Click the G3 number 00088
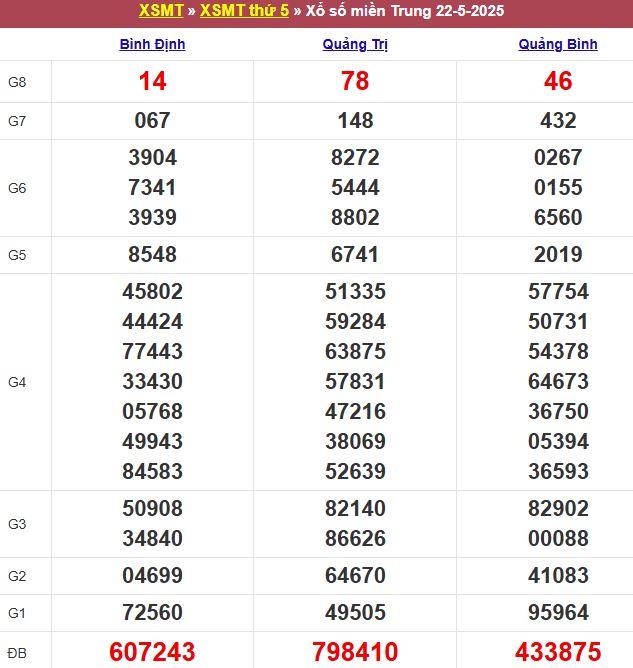Image resolution: width=633 pixels, height=668 pixels. point(558,538)
